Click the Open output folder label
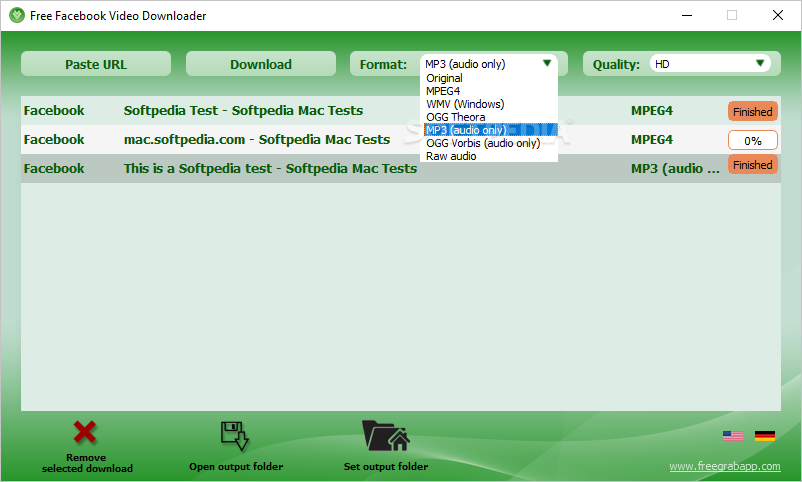802x482 pixels. tap(236, 467)
